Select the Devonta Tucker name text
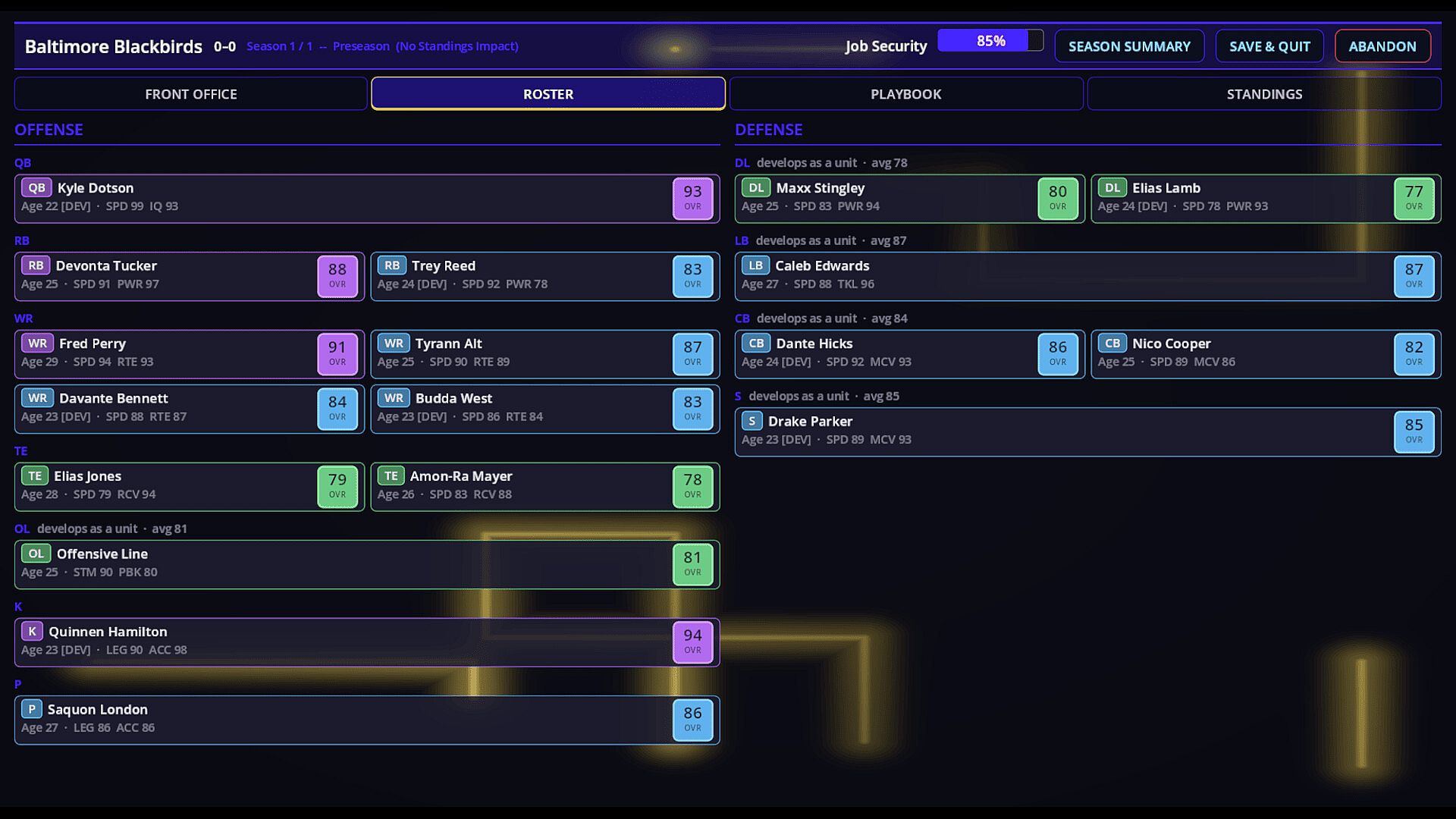This screenshot has width=1456, height=819. (x=106, y=266)
